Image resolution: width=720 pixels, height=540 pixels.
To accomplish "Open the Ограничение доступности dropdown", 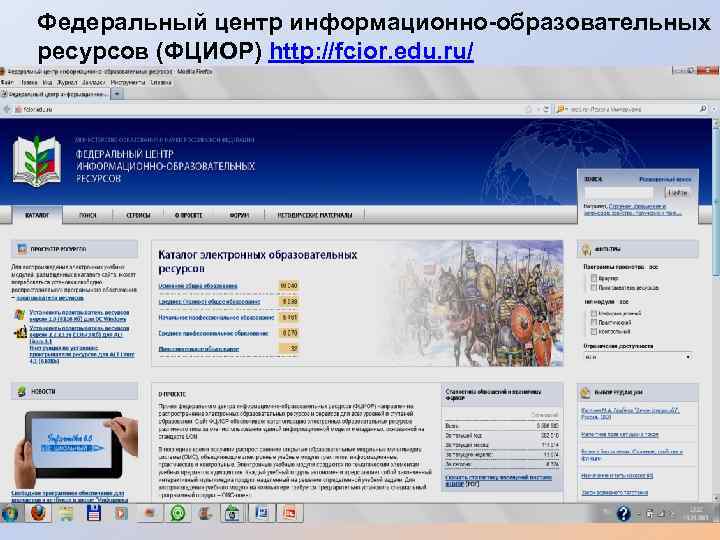I will click(637, 357).
